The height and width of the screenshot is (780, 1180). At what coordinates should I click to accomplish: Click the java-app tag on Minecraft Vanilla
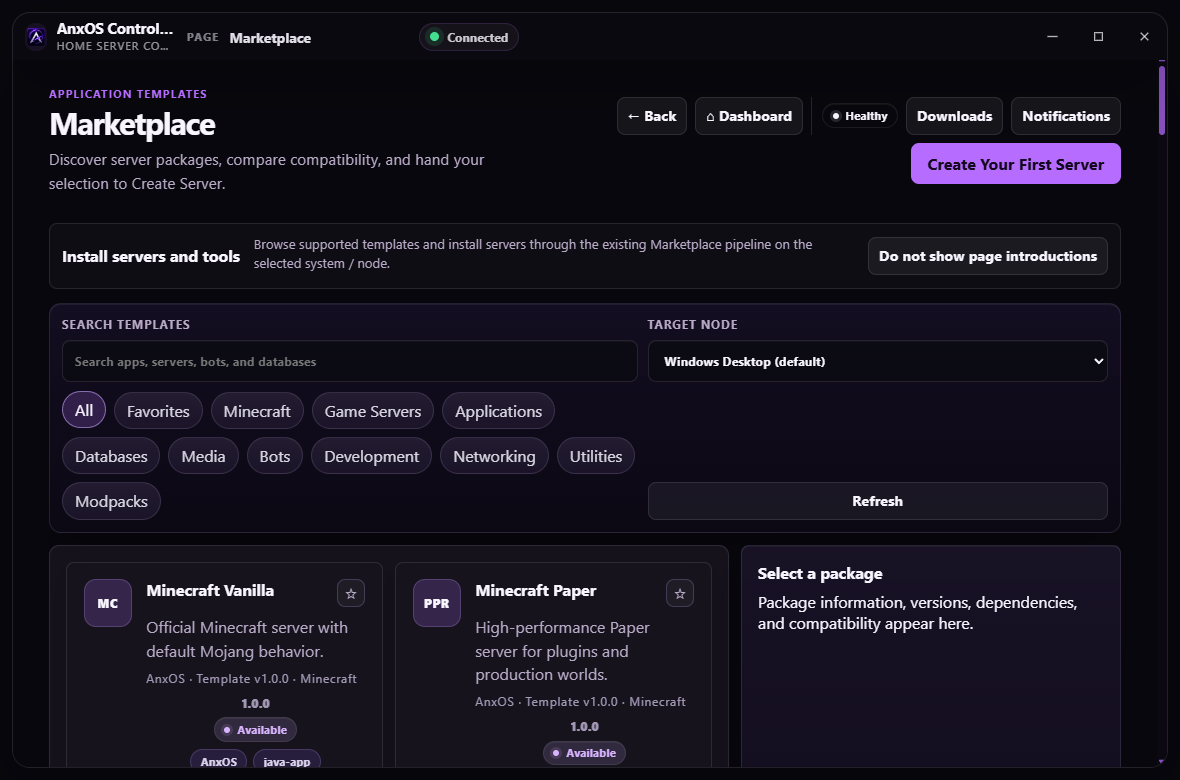287,760
